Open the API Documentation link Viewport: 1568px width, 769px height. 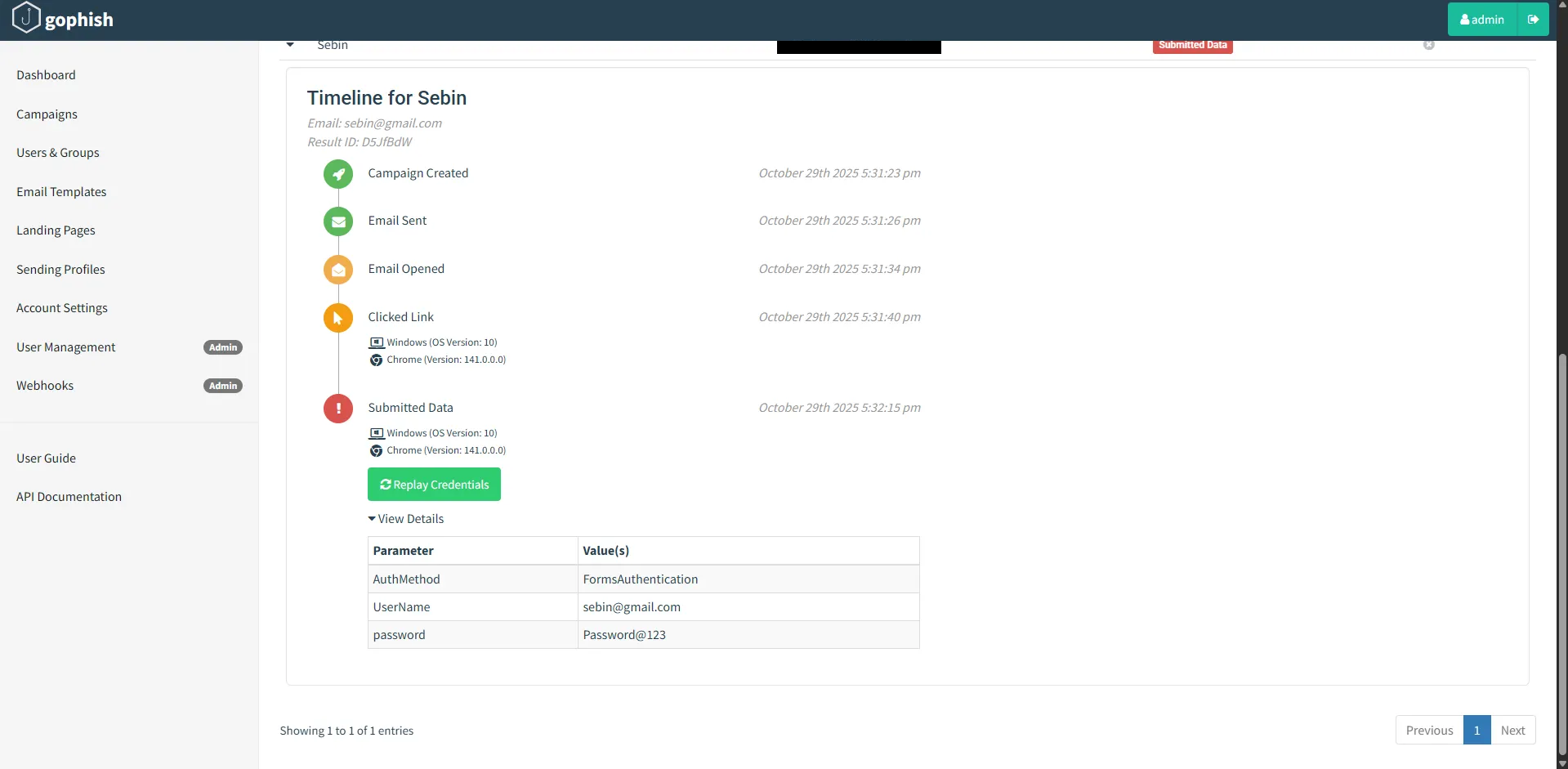[x=69, y=497]
